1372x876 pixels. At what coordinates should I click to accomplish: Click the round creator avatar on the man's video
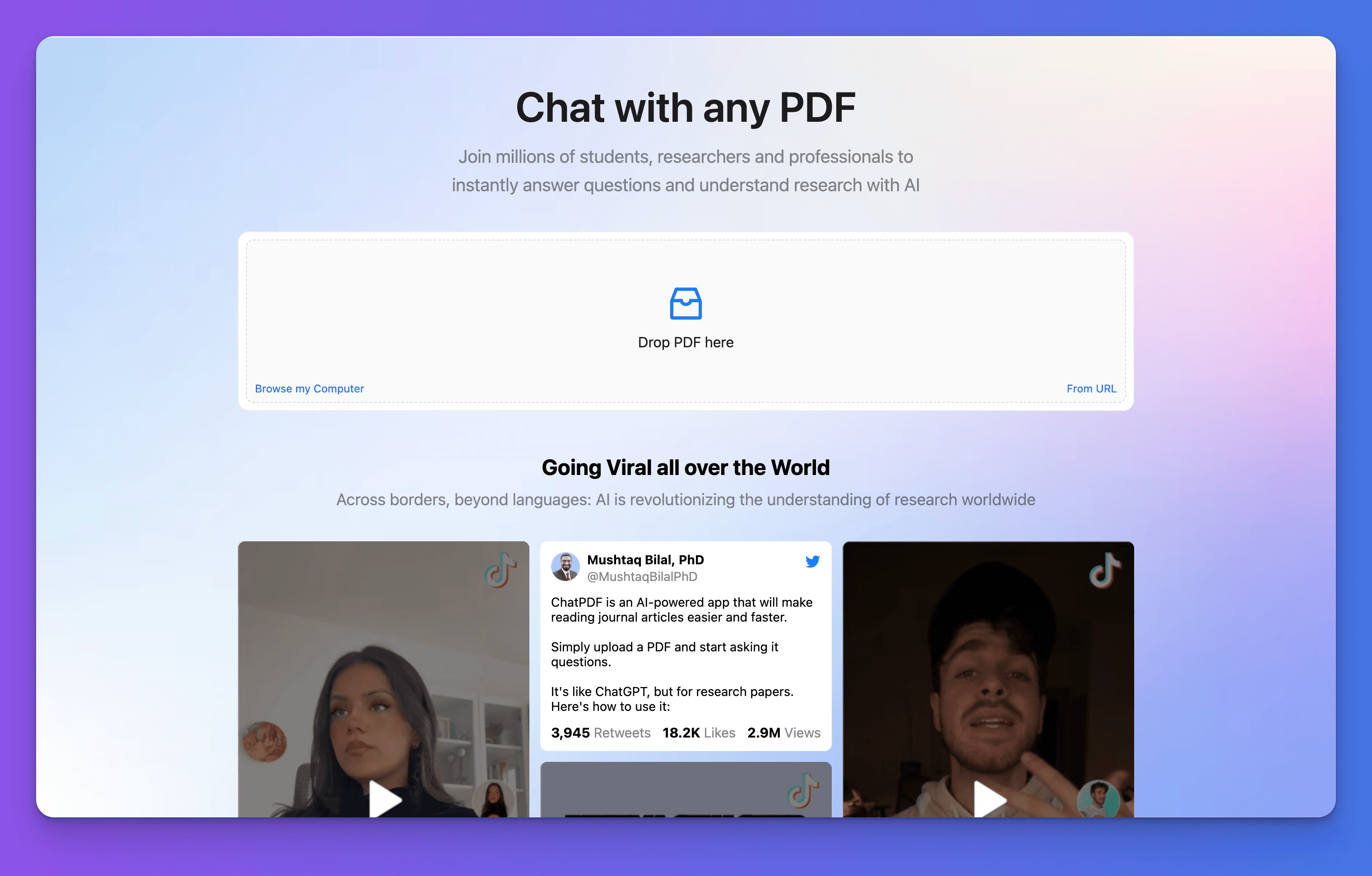click(1098, 800)
